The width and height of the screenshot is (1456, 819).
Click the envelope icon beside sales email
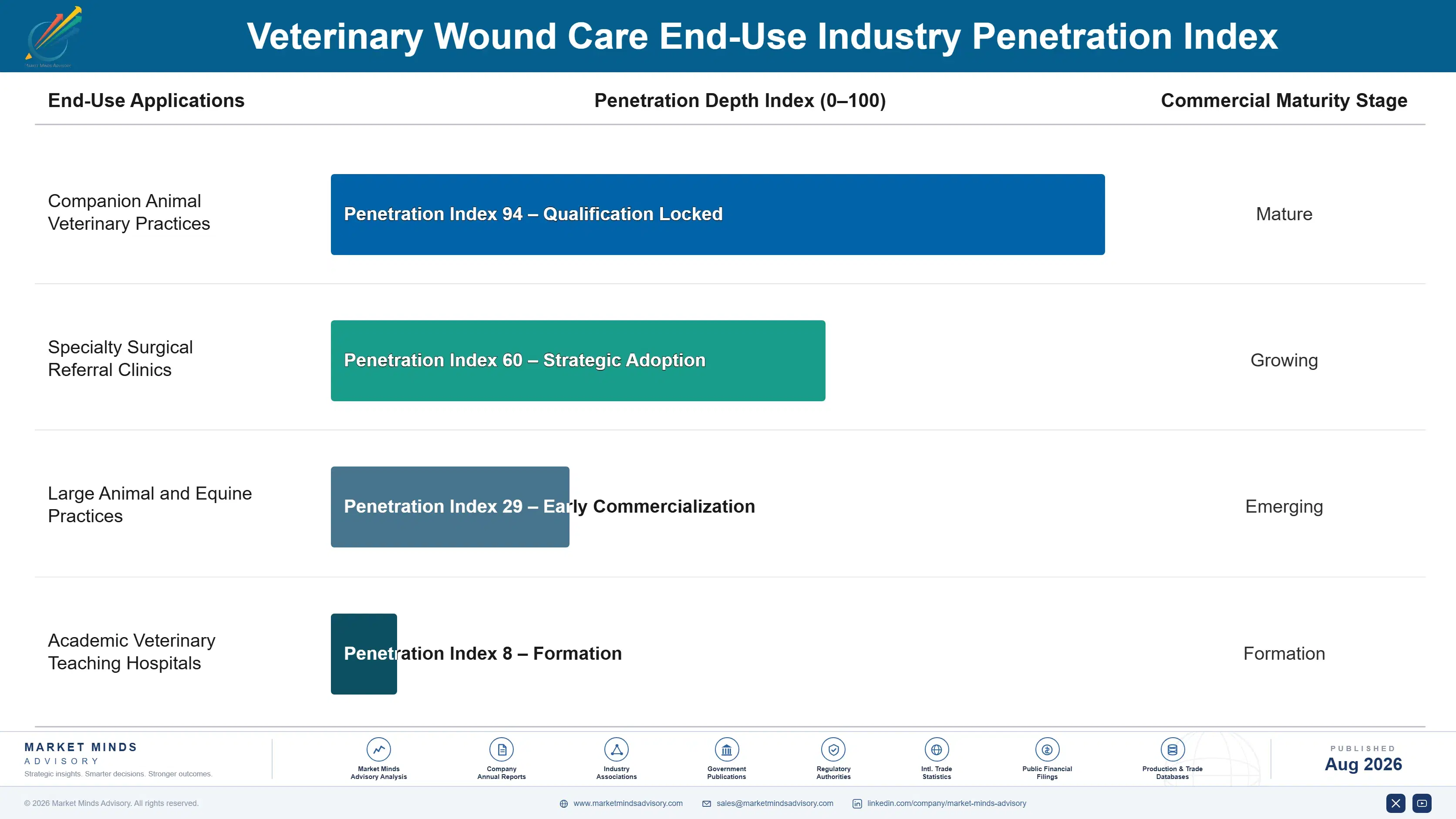[707, 804]
